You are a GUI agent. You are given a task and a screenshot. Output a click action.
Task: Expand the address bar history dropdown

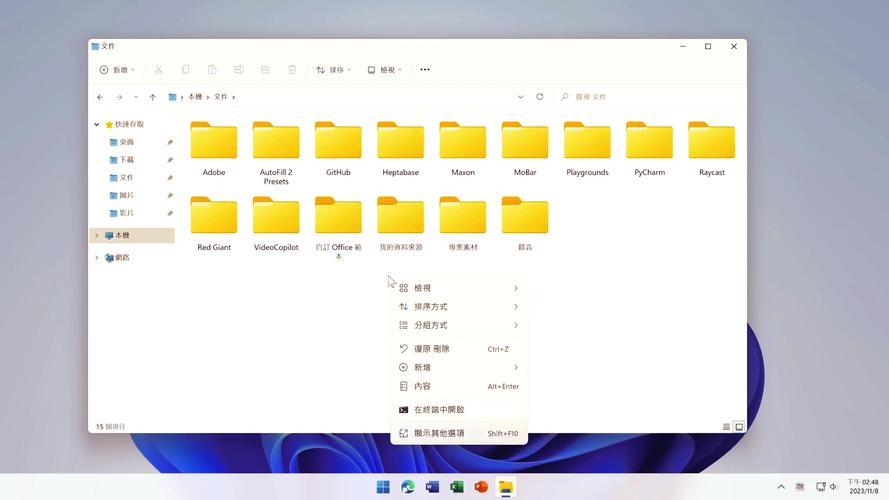pos(520,97)
